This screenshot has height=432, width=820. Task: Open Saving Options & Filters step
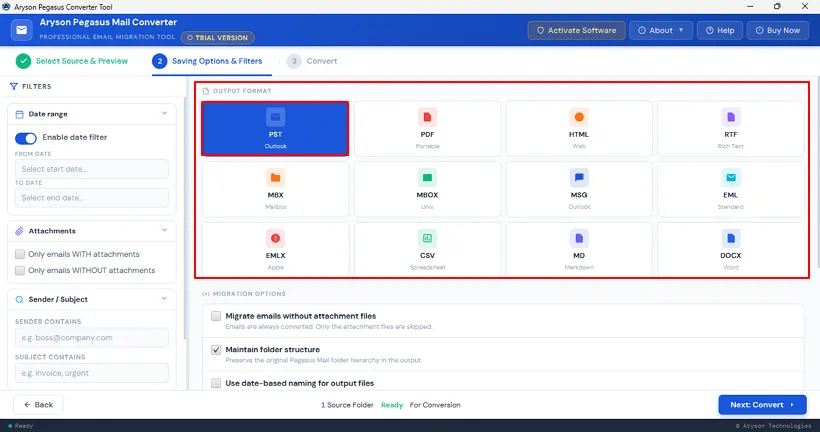(x=208, y=61)
